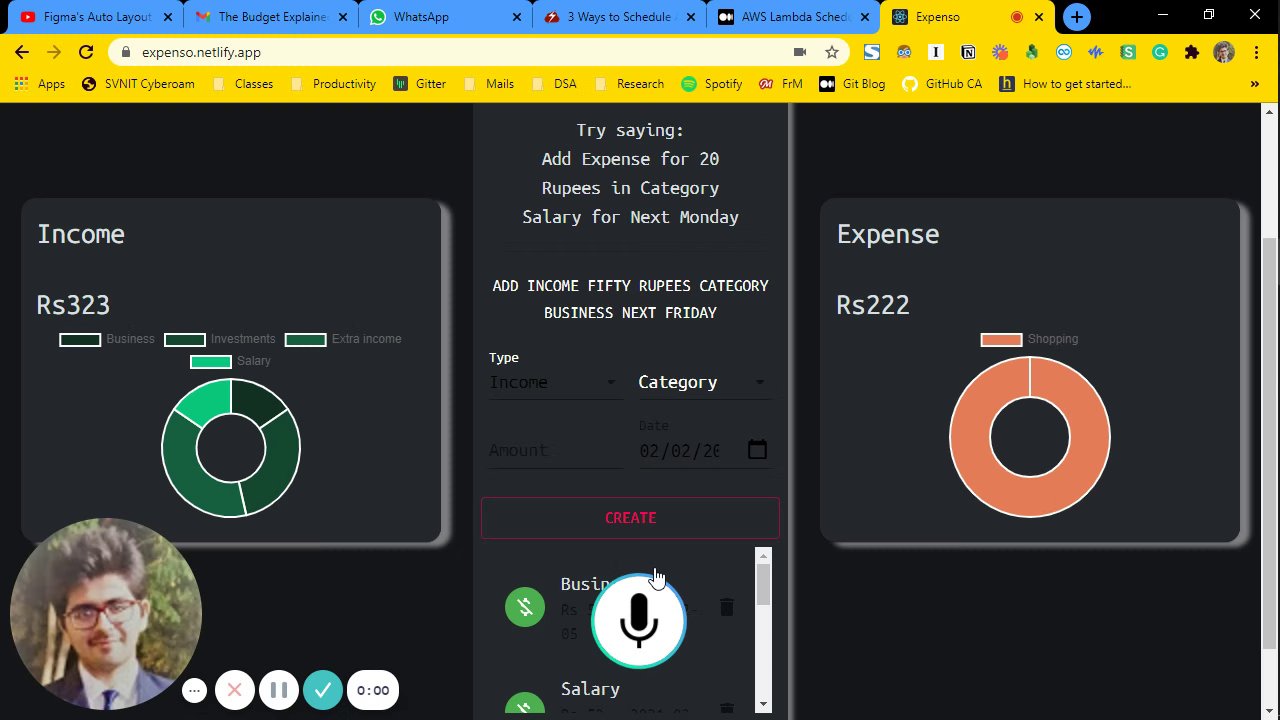The height and width of the screenshot is (720, 1280).
Task: Open the Research bookmarks folder
Action: pos(628,84)
